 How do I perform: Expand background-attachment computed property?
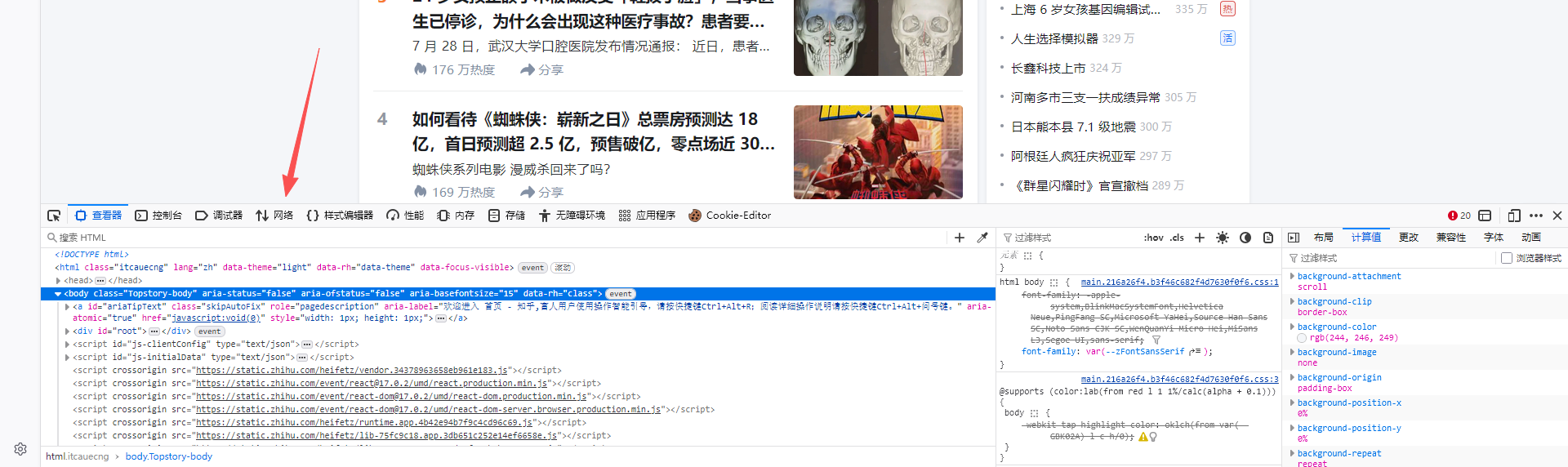pos(1292,276)
